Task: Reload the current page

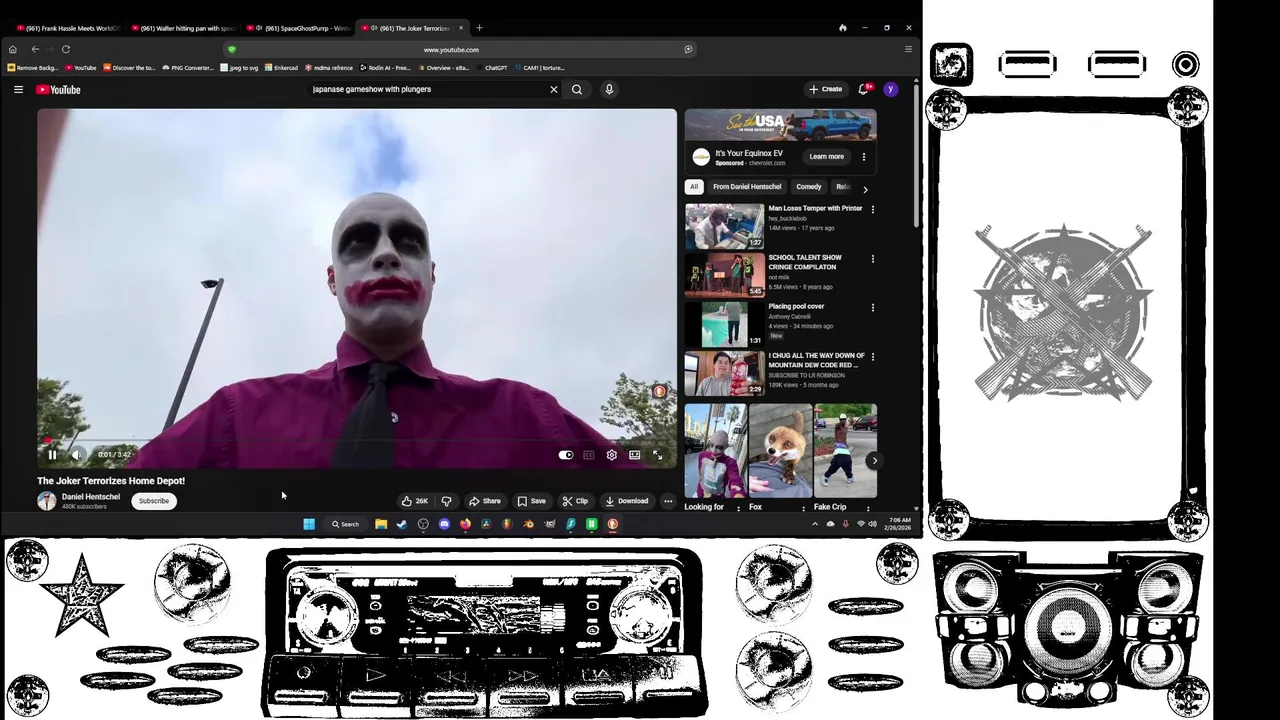Action: point(66,49)
